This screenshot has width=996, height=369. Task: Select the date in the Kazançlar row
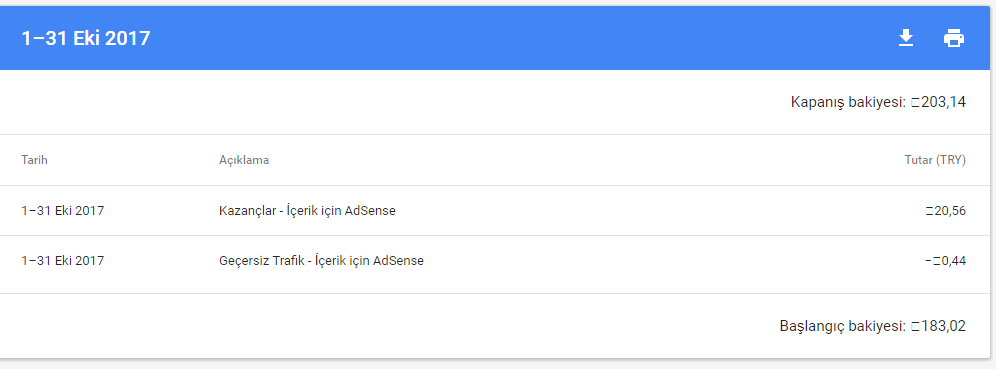point(62,211)
